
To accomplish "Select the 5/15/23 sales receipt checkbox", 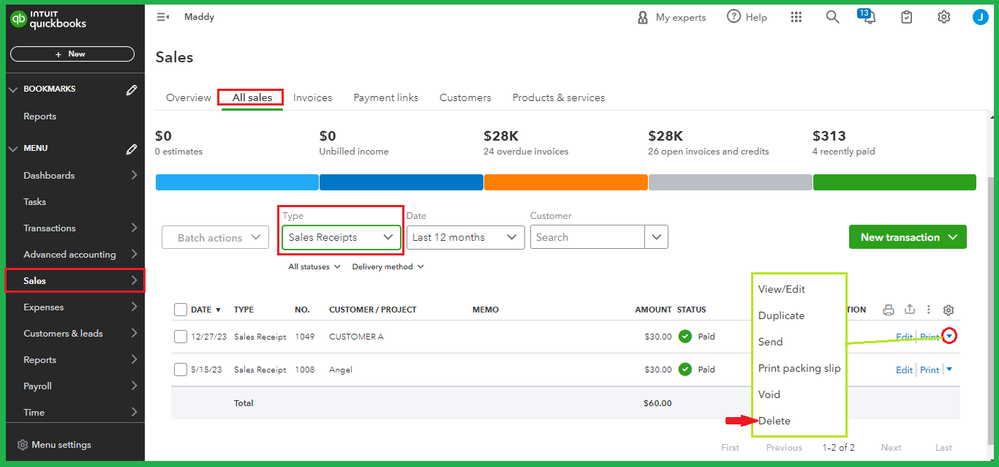I will pyautogui.click(x=180, y=370).
